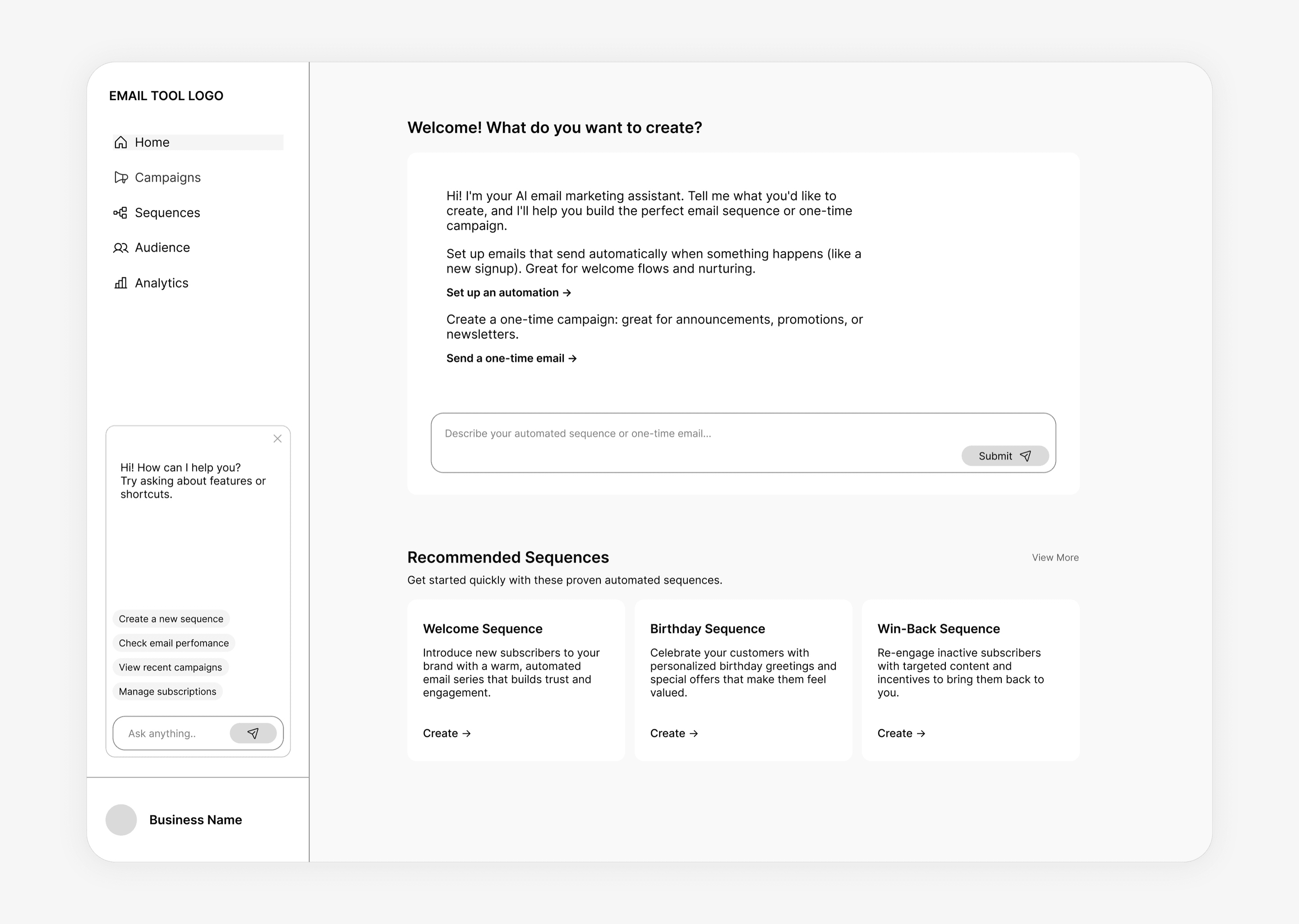
Task: Create the Welcome Sequence
Action: coord(447,733)
